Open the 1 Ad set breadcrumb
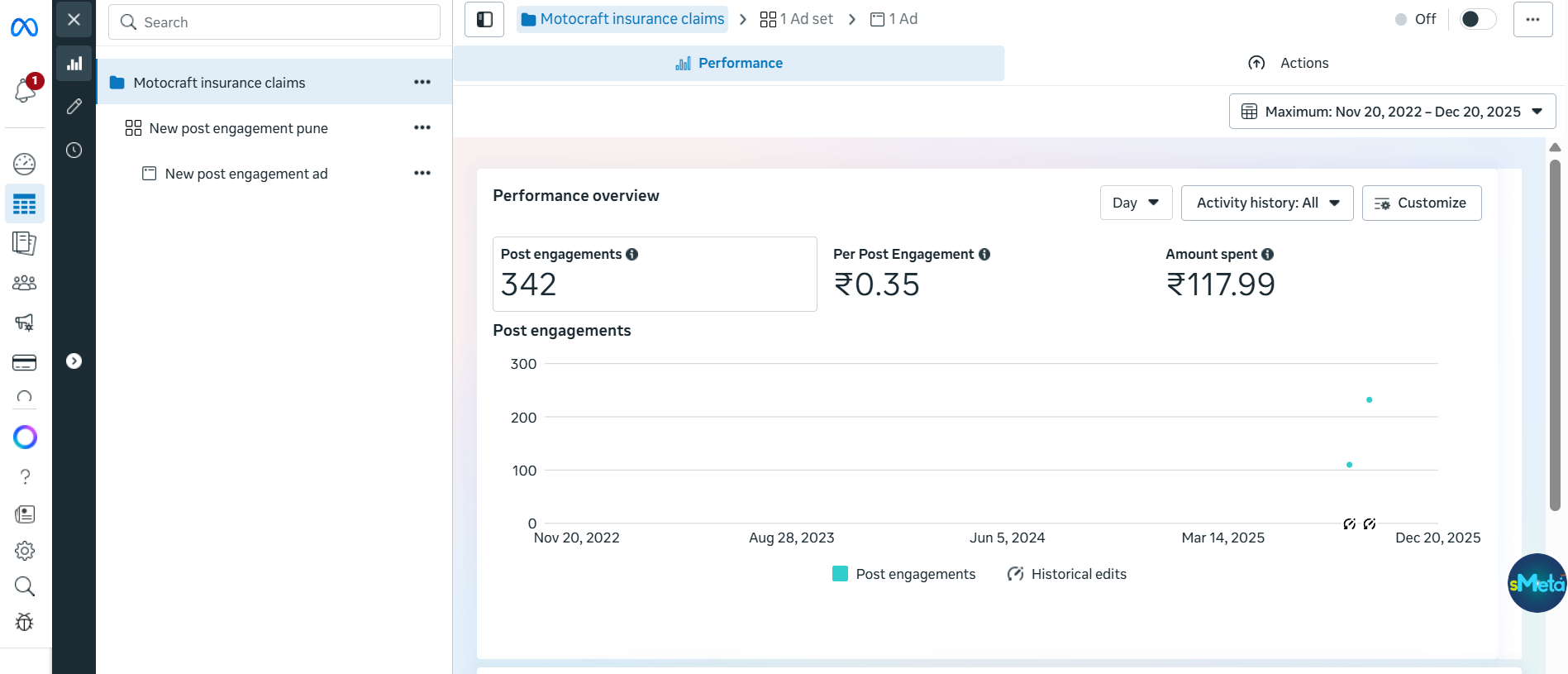1568x674 pixels. pyautogui.click(x=797, y=19)
